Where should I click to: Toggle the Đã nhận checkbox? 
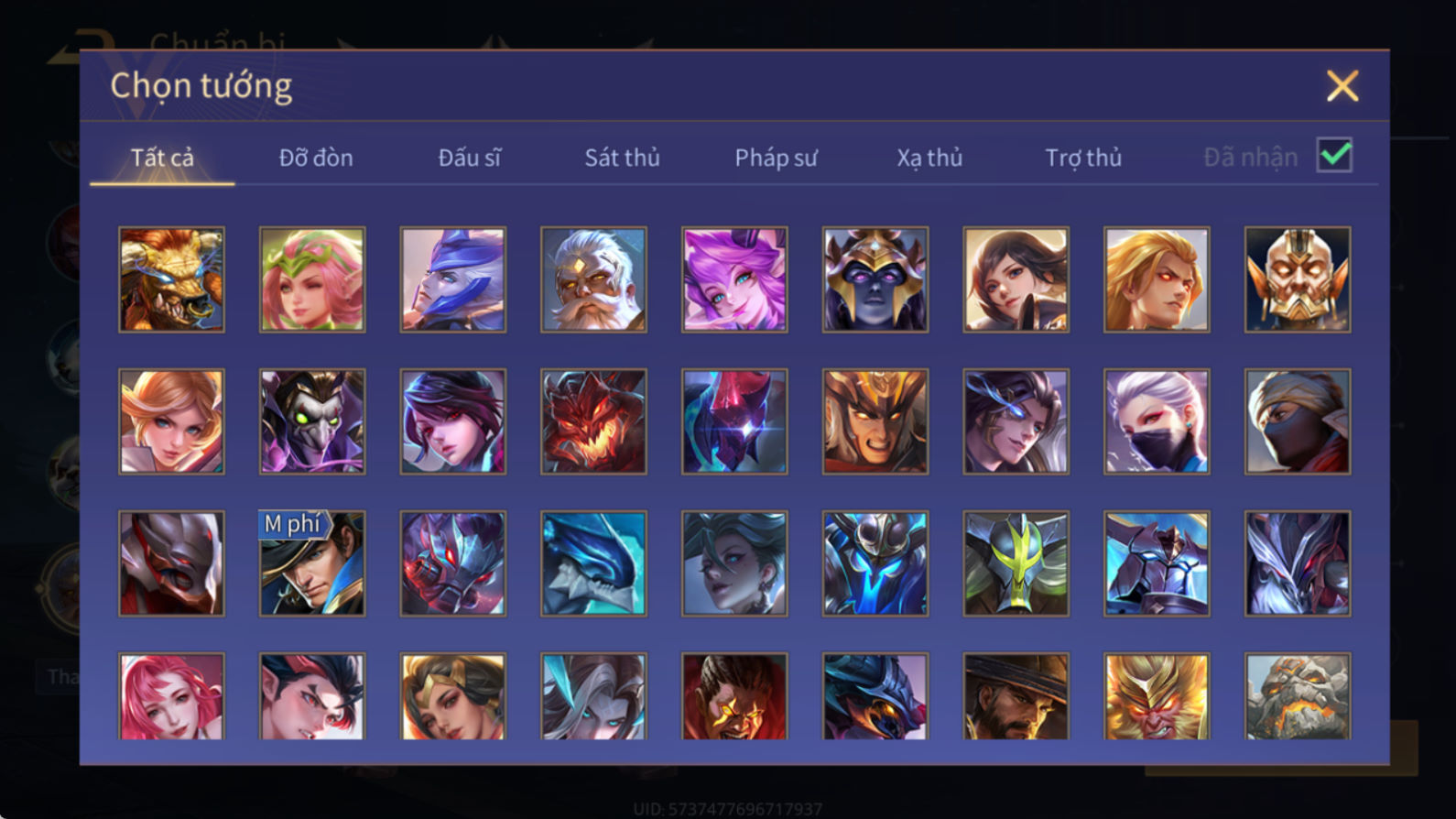(x=1334, y=155)
